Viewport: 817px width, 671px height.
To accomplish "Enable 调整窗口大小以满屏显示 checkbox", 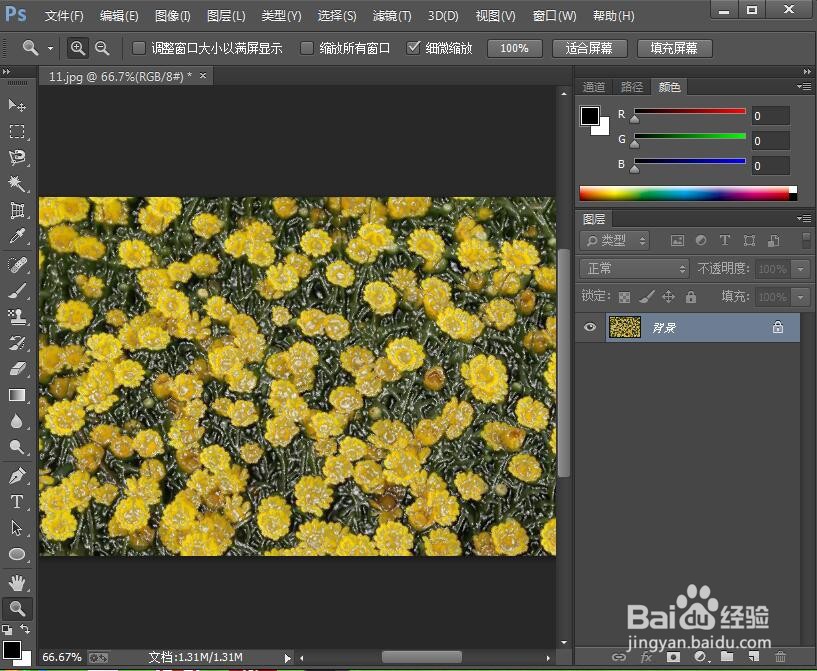I will (x=139, y=48).
